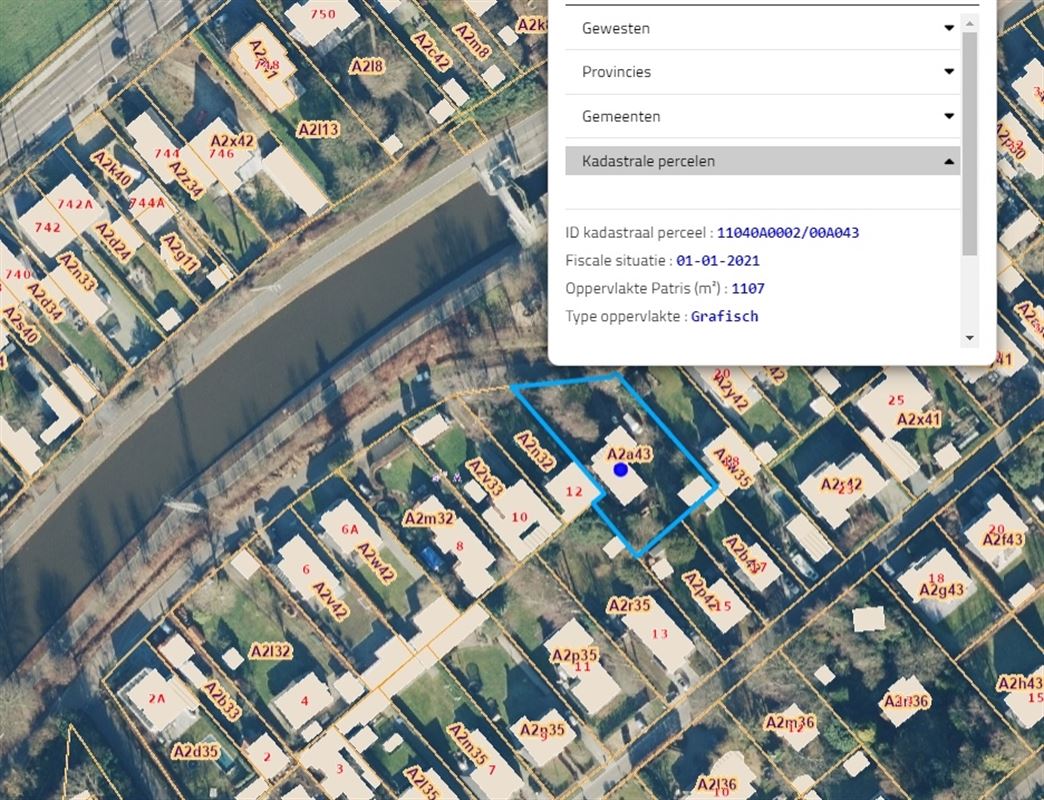Click the building numbered 2A

(x=156, y=699)
